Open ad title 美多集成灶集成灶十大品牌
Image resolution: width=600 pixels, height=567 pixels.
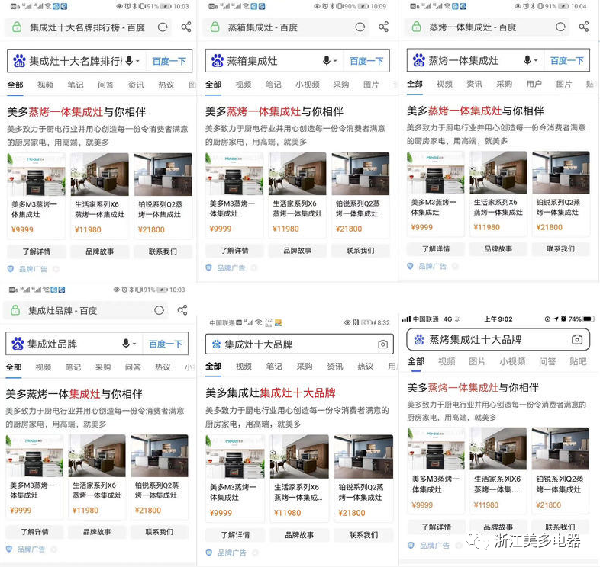[x=270, y=393]
